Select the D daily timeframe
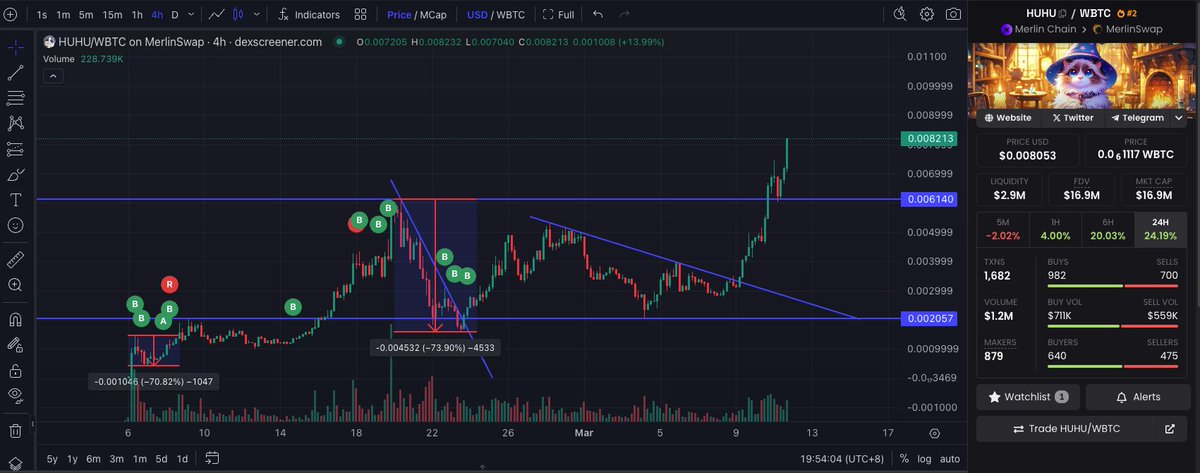The width and height of the screenshot is (1200, 473). (175, 15)
